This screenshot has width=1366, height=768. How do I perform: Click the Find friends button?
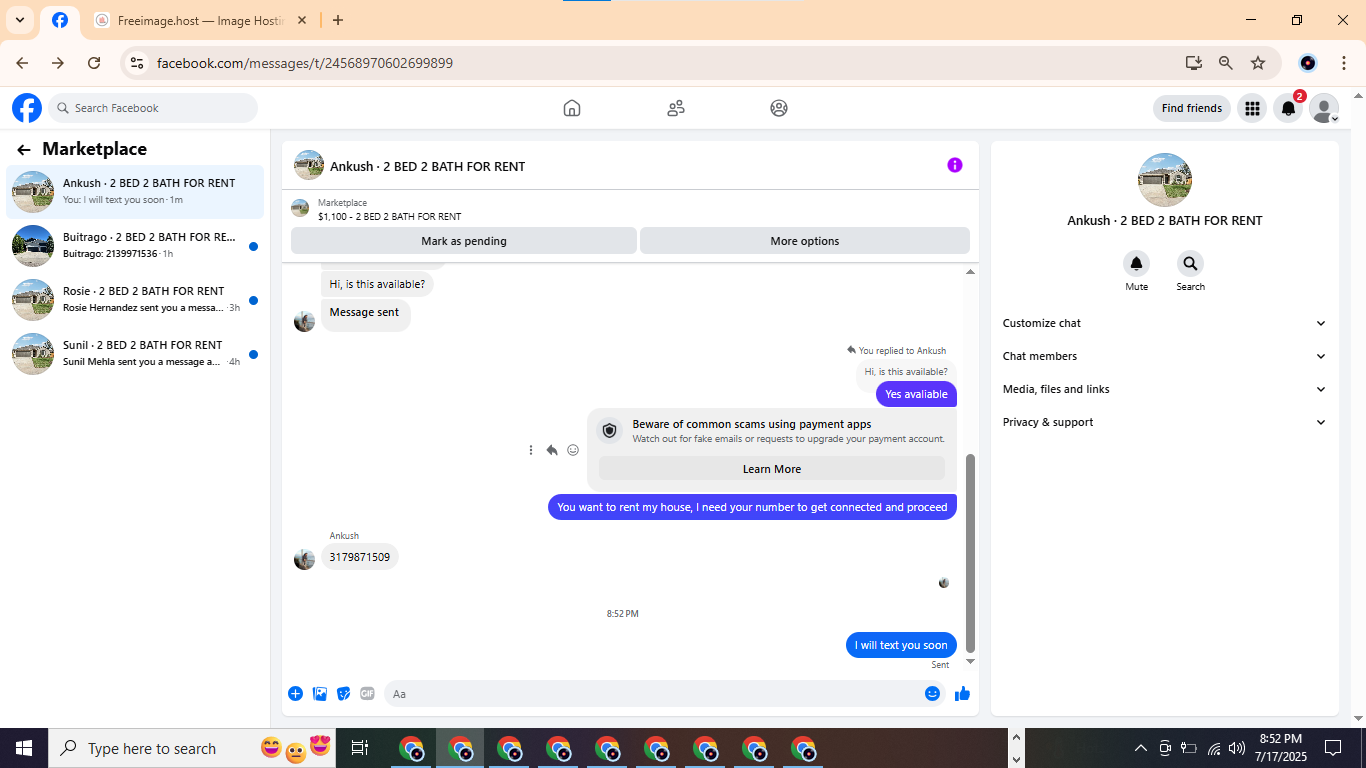[x=1192, y=108]
